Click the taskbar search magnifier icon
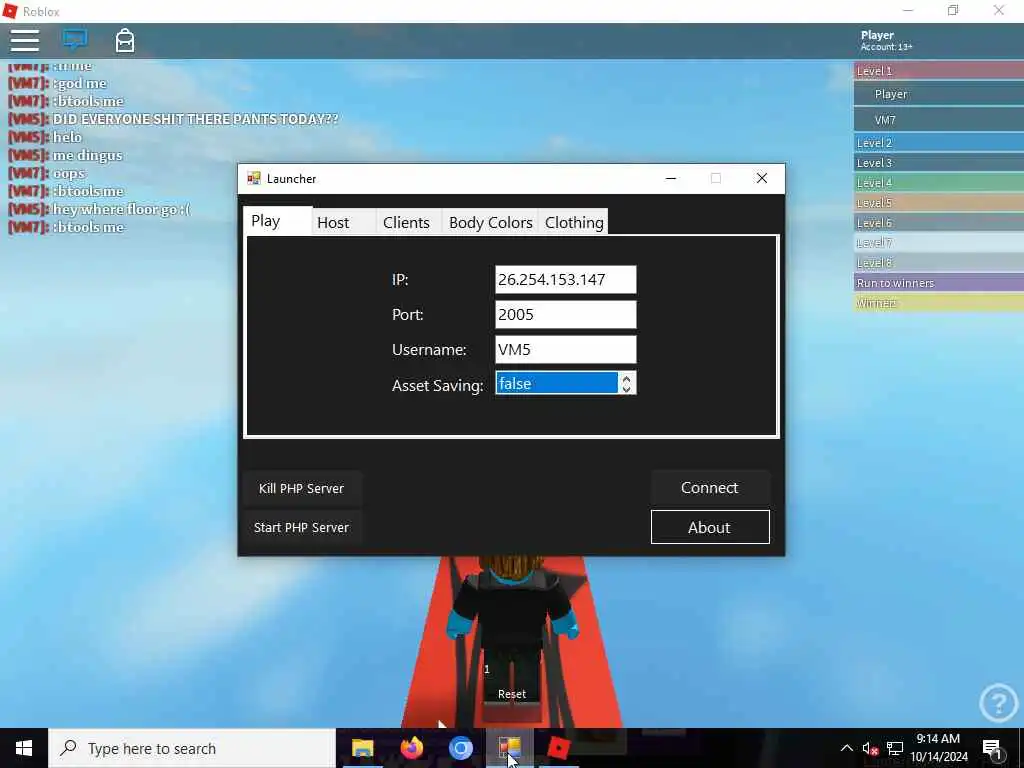This screenshot has height=768, width=1024. [x=68, y=748]
